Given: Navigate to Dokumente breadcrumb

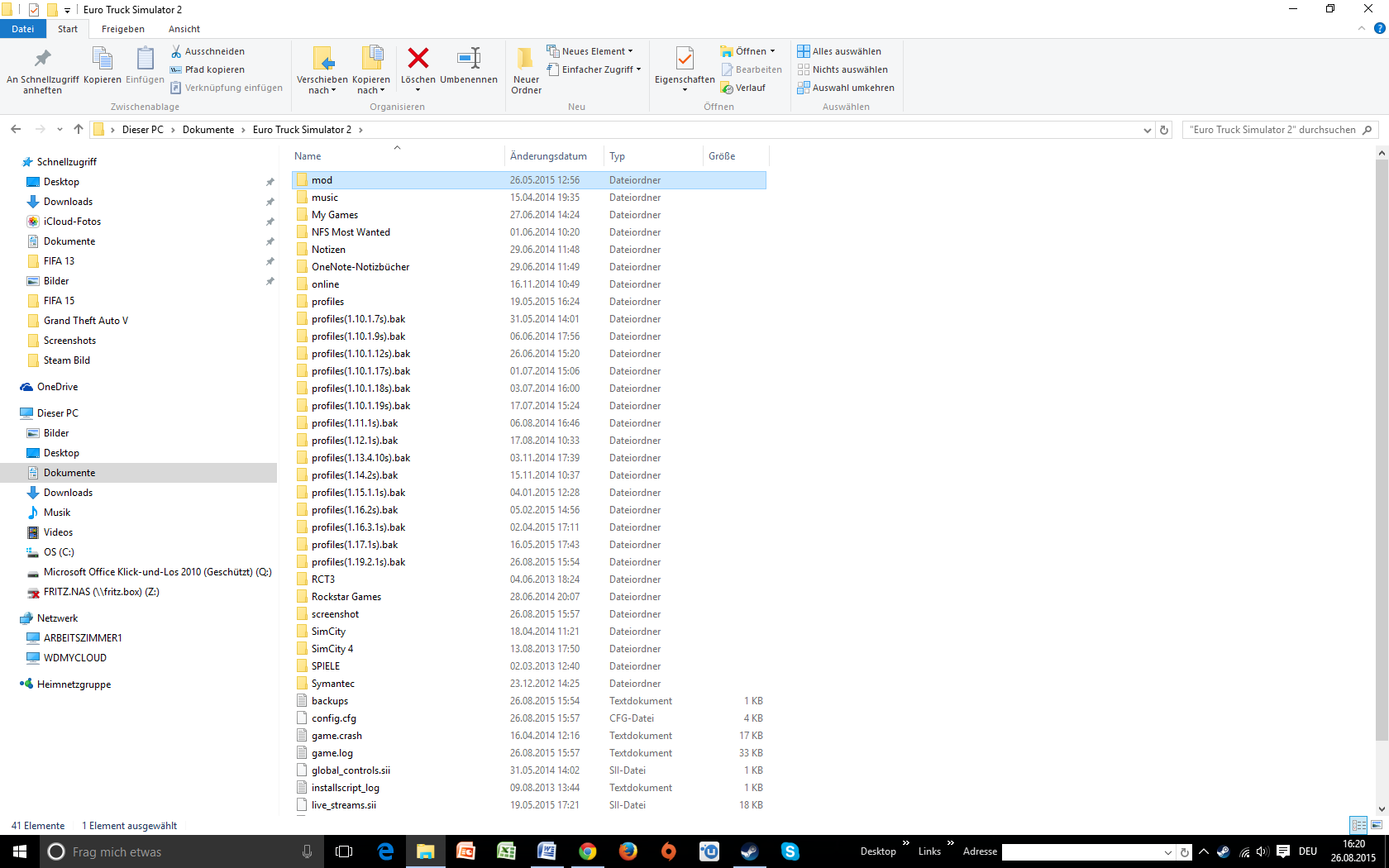Looking at the screenshot, I should [208, 130].
